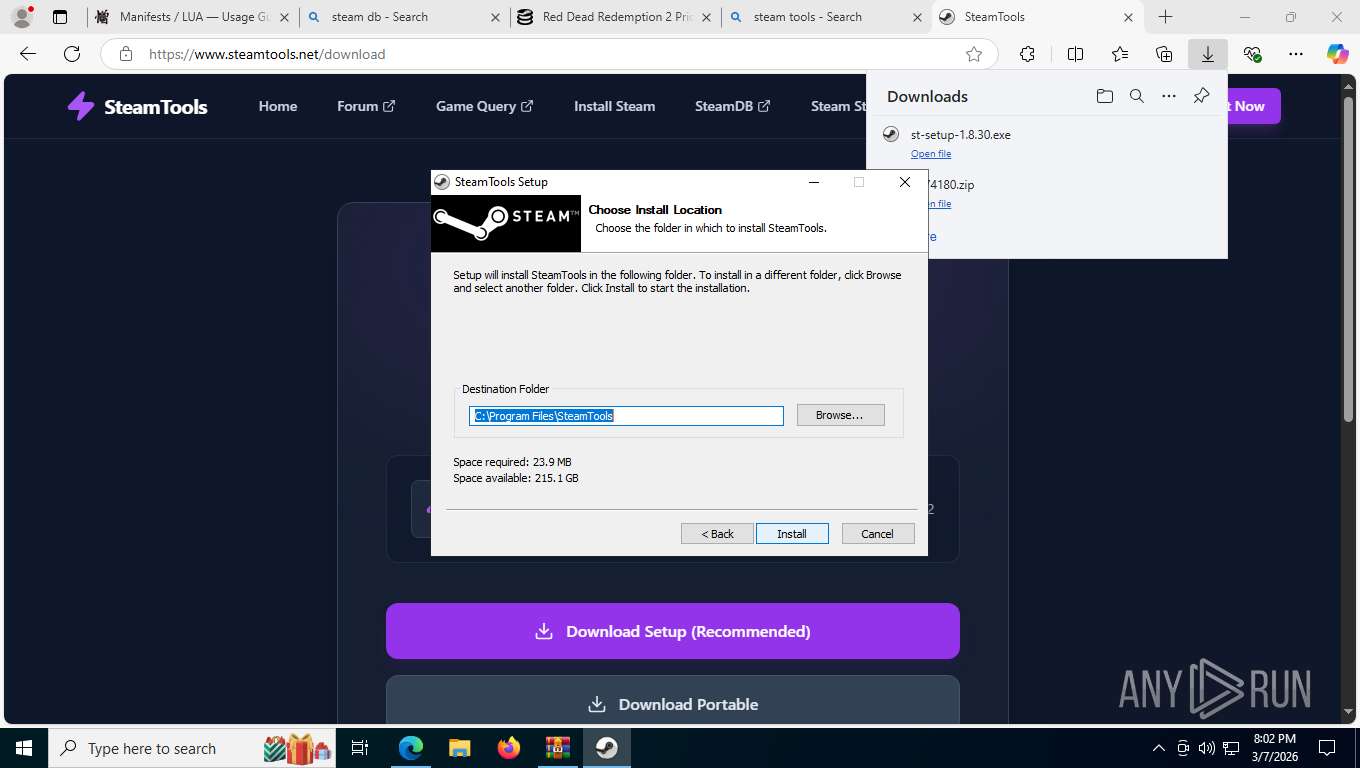
Task: Minimize the SteamTools Setup dialog
Action: point(814,182)
